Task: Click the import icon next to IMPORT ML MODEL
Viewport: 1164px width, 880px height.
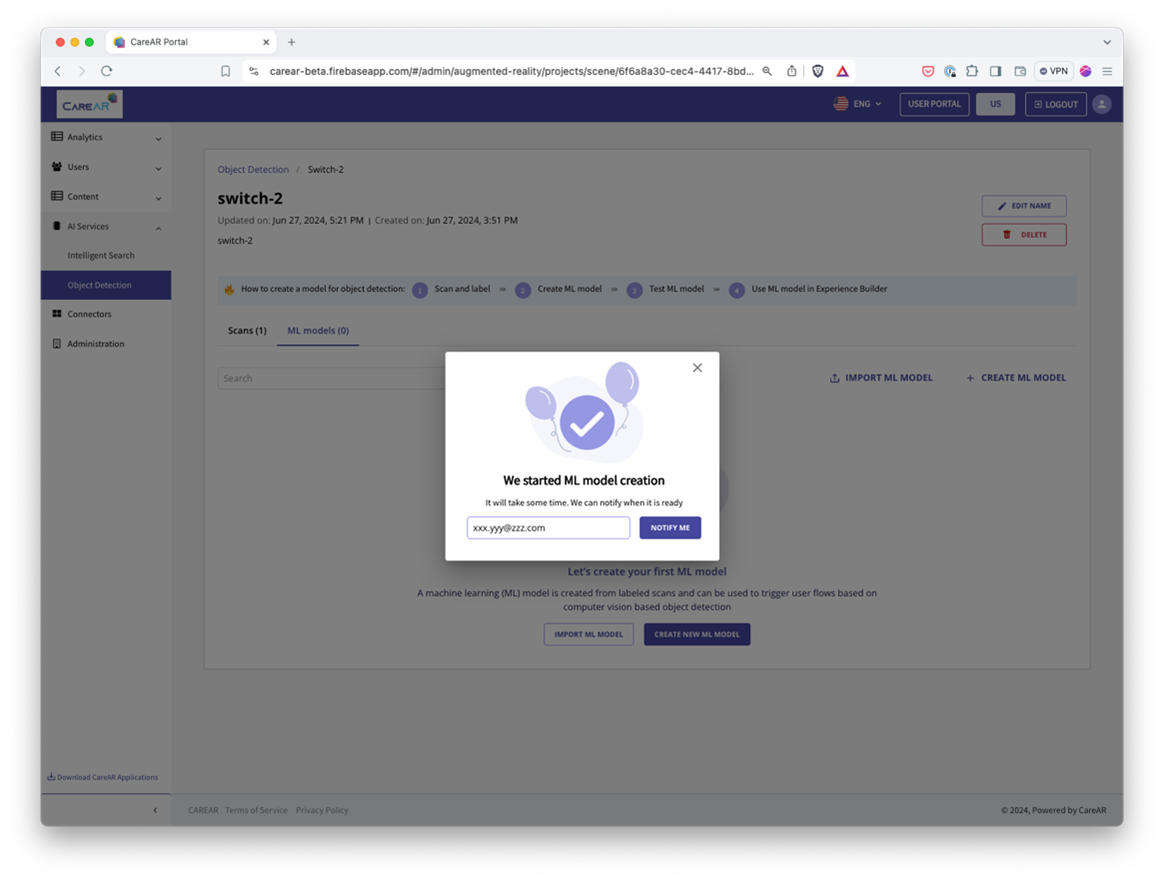Action: [834, 378]
